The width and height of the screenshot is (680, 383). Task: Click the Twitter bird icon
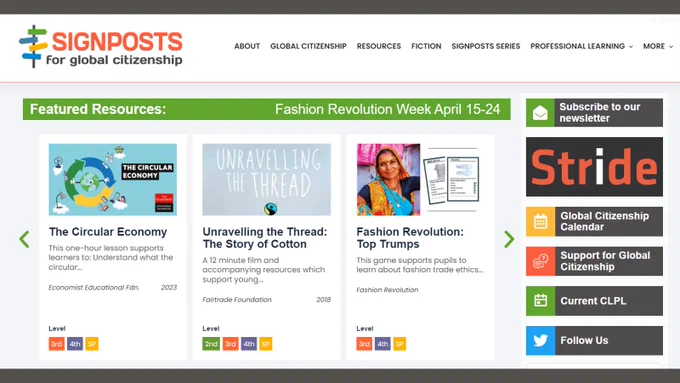coord(540,340)
